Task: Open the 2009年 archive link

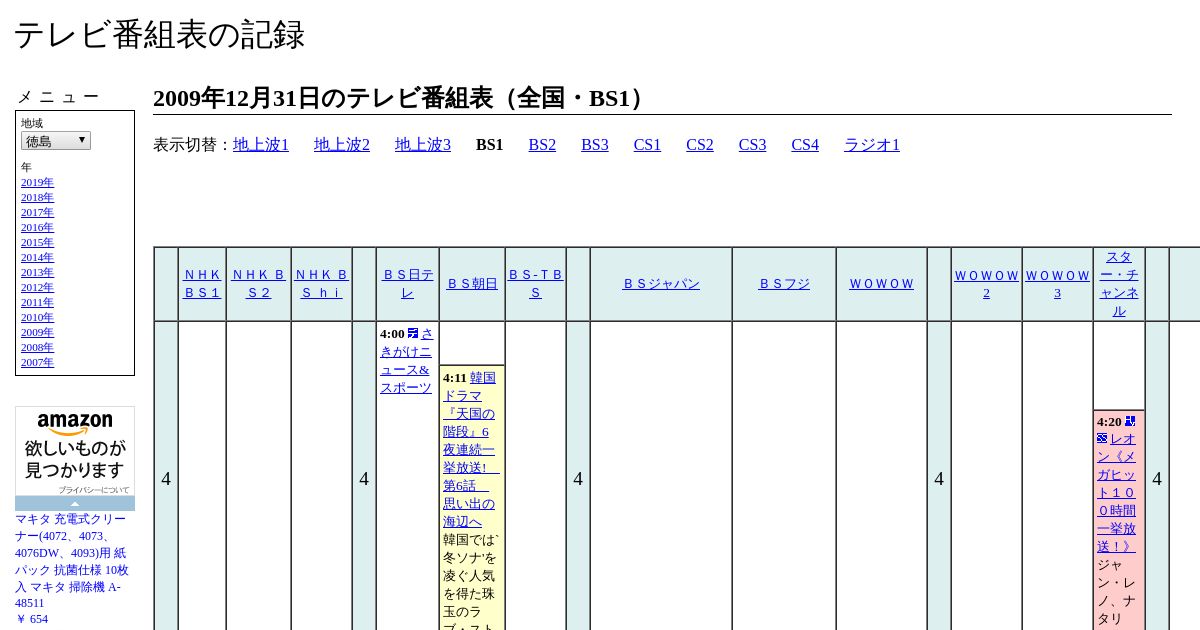Action: 37,333
